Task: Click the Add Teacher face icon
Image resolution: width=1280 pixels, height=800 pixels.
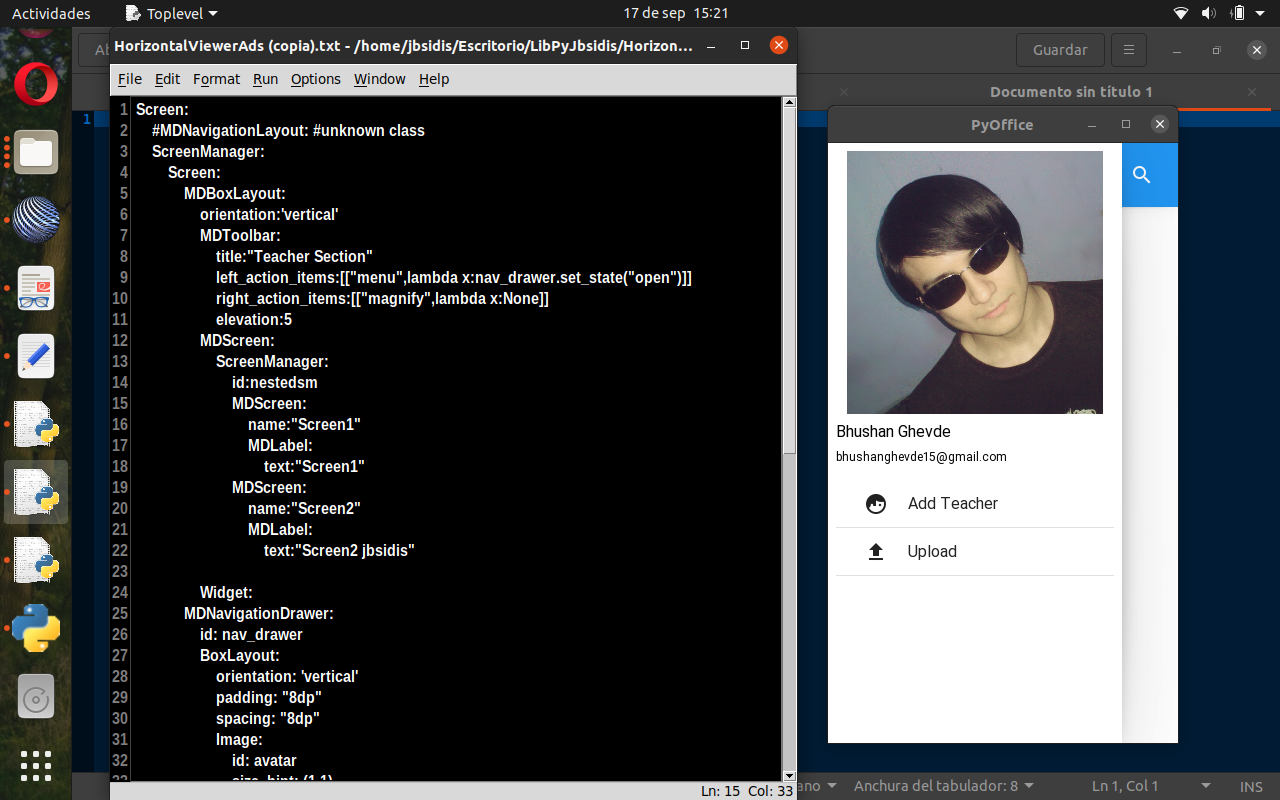Action: 876,504
